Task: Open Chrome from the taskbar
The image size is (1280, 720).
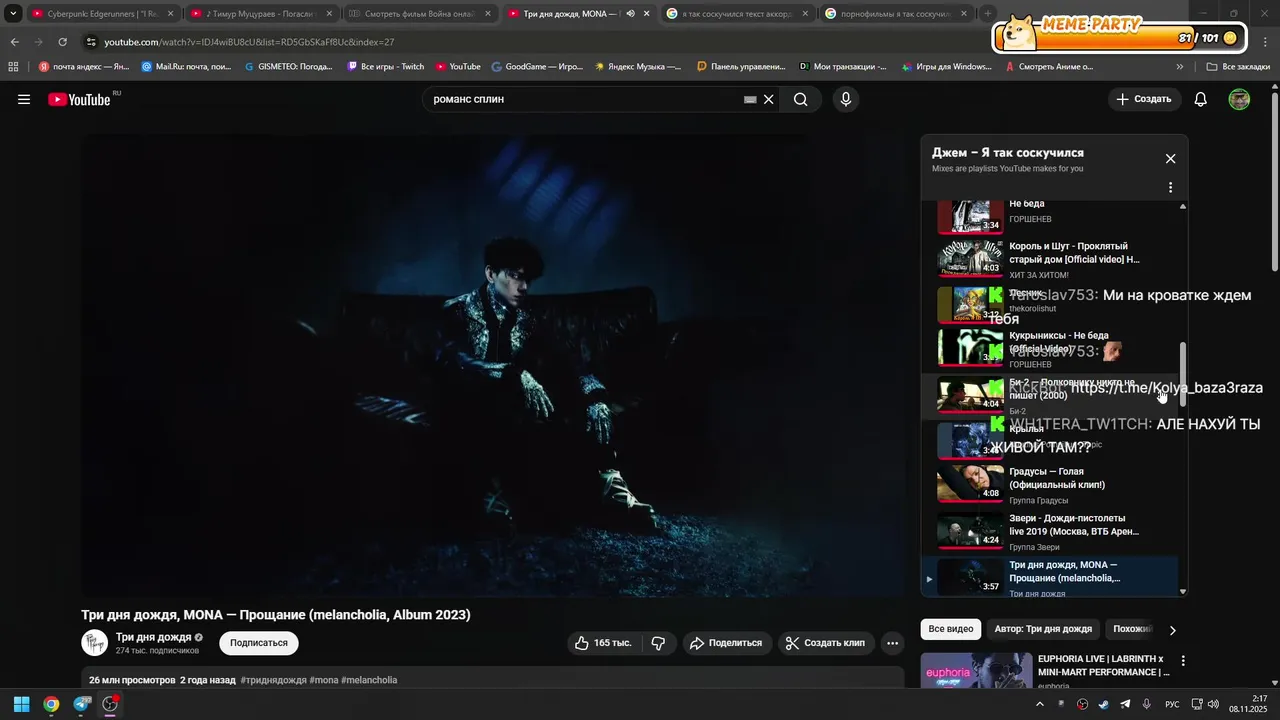Action: 51,704
